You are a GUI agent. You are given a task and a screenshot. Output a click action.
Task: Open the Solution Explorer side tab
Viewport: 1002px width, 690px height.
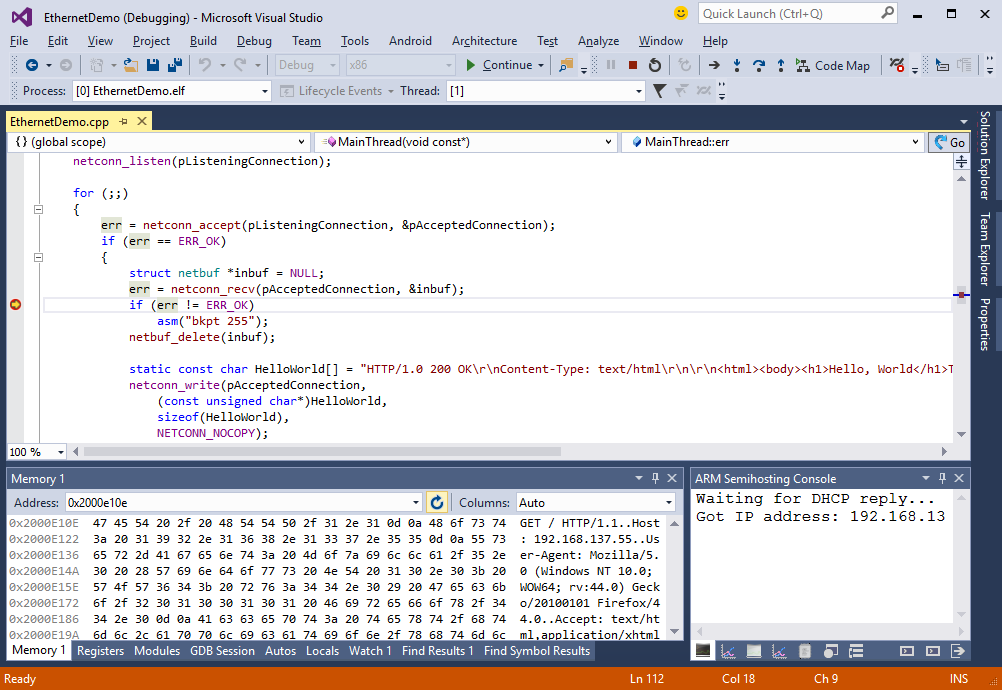tap(985, 155)
